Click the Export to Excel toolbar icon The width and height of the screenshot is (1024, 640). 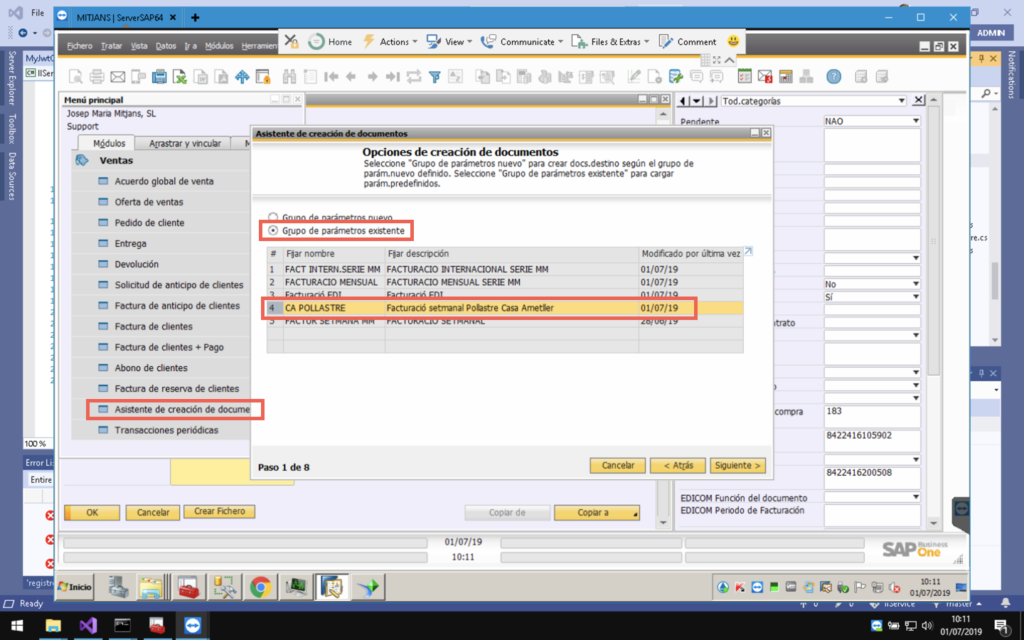click(180, 77)
